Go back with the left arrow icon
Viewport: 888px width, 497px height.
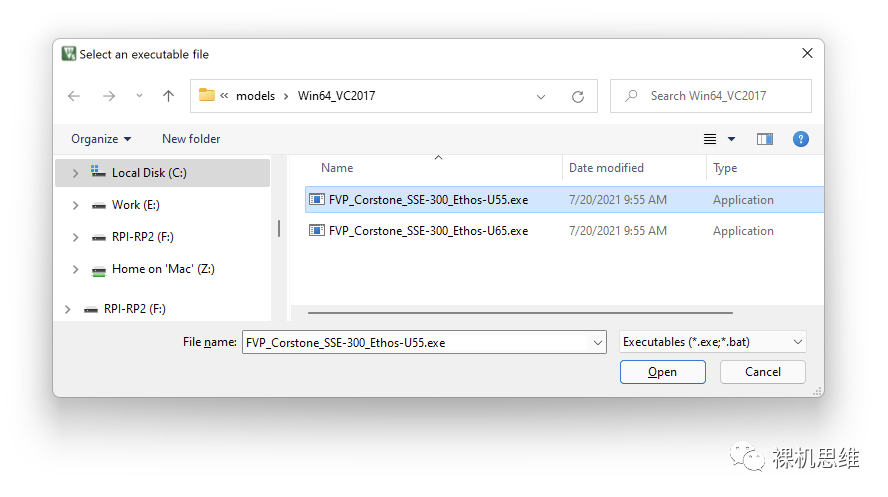pyautogui.click(x=74, y=96)
